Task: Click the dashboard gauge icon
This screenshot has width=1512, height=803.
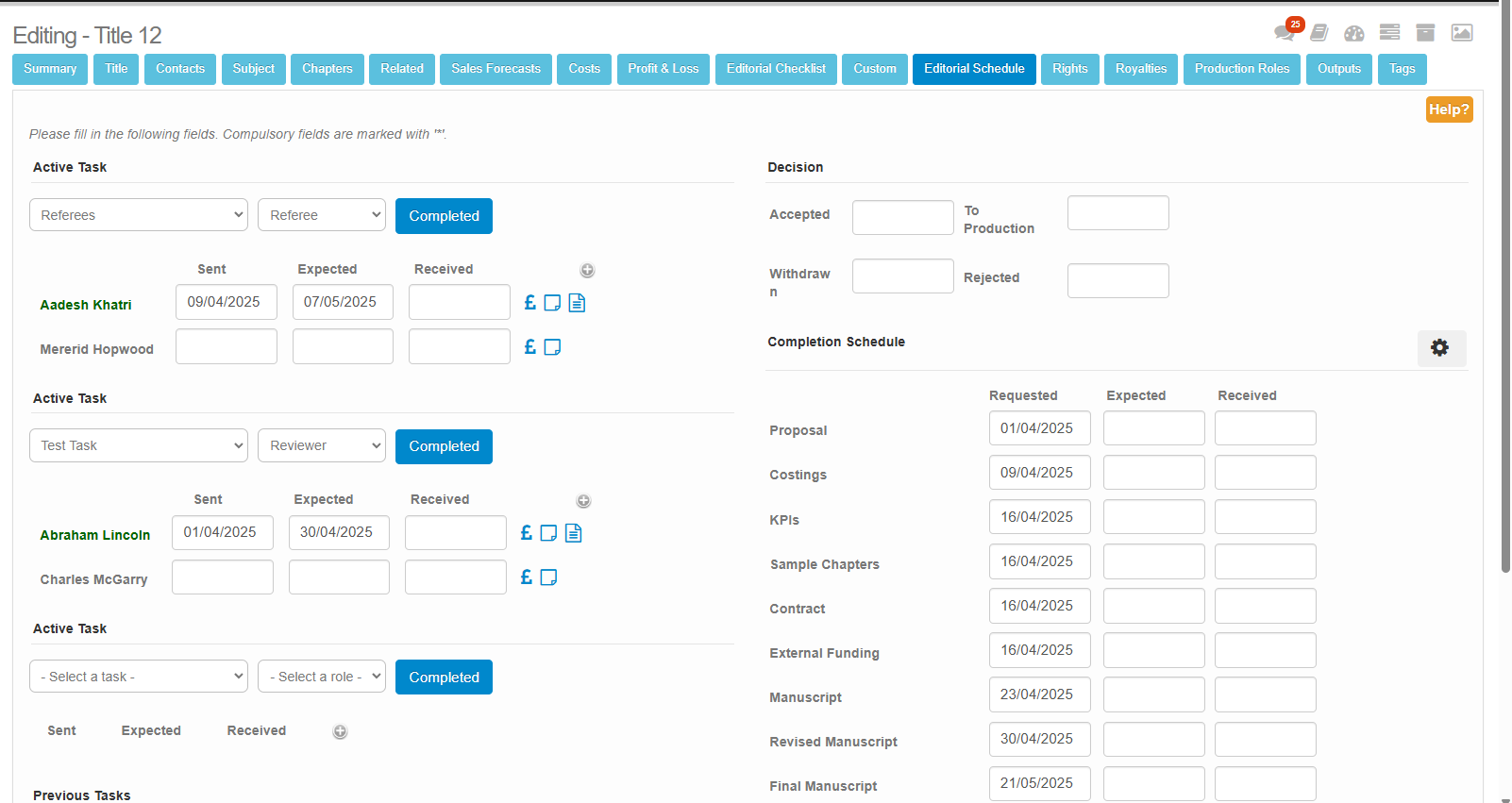Action: coord(1354,33)
